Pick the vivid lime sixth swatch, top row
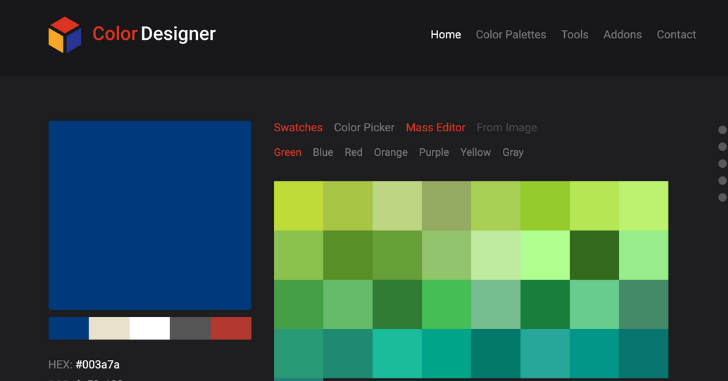This screenshot has width=728, height=381. tap(545, 206)
